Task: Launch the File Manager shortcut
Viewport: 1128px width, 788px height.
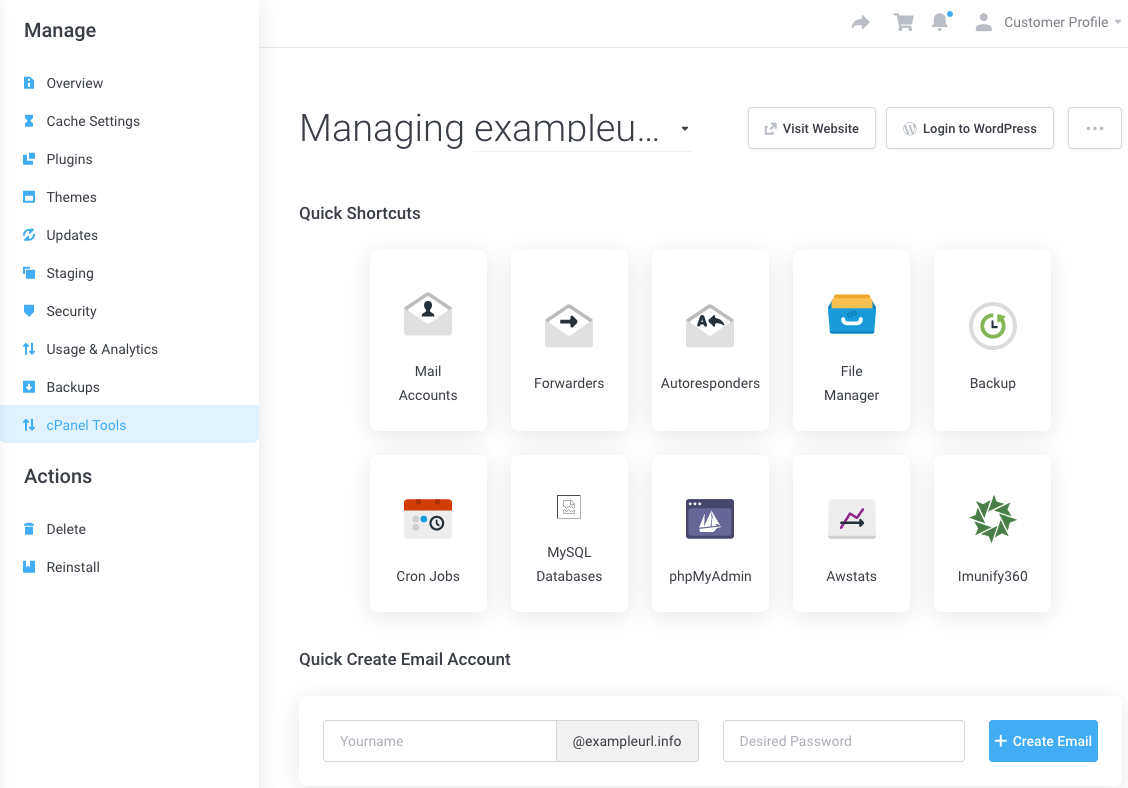Action: click(x=851, y=340)
